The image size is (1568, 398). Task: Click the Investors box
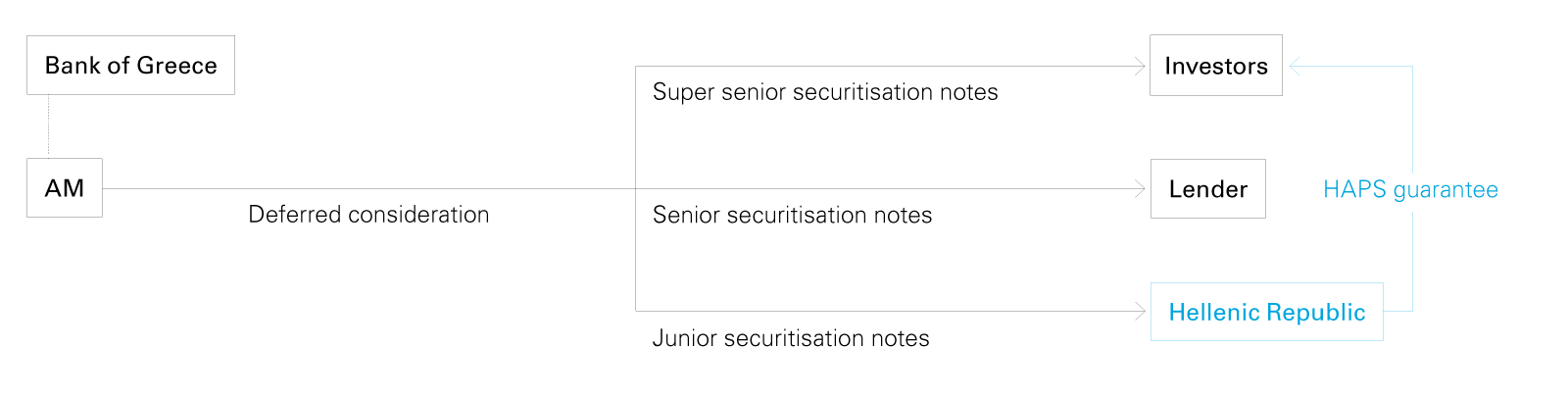1215,66
